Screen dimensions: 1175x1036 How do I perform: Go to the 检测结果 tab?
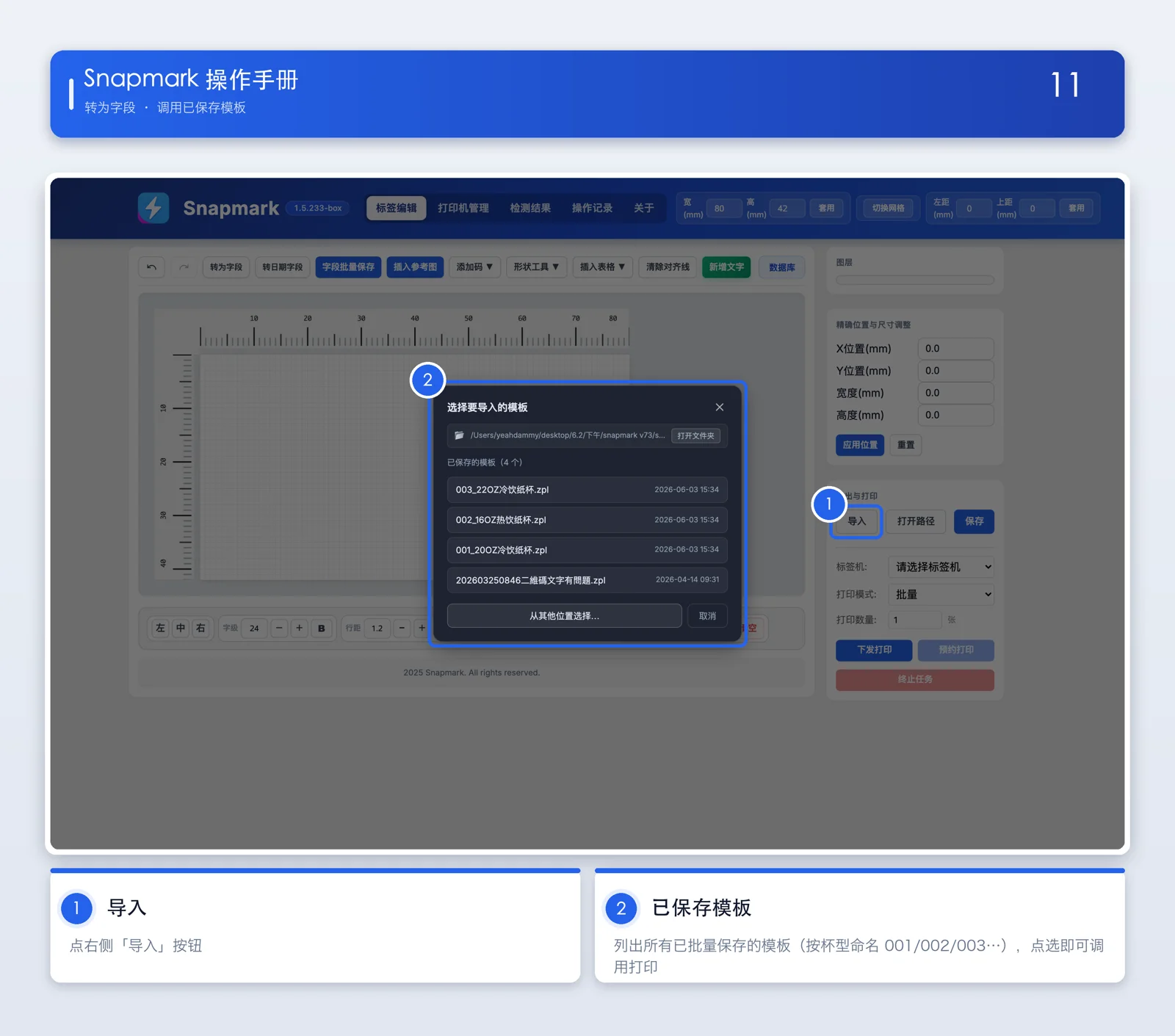tap(530, 209)
